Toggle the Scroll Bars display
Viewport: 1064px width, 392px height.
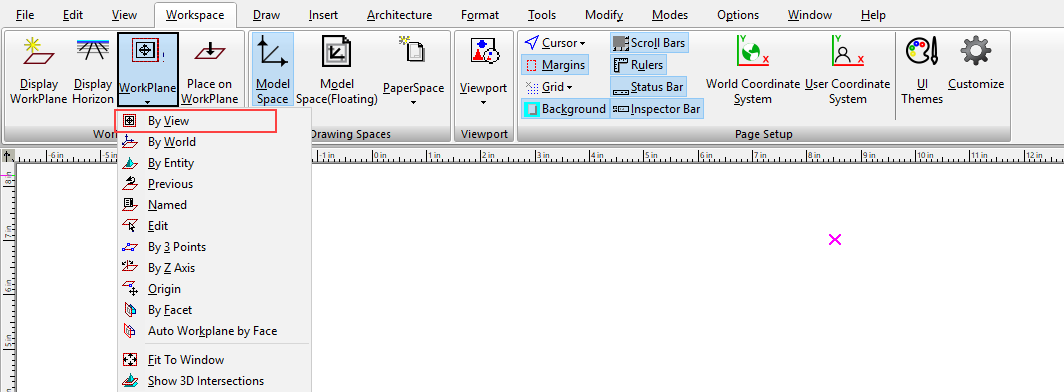649,43
